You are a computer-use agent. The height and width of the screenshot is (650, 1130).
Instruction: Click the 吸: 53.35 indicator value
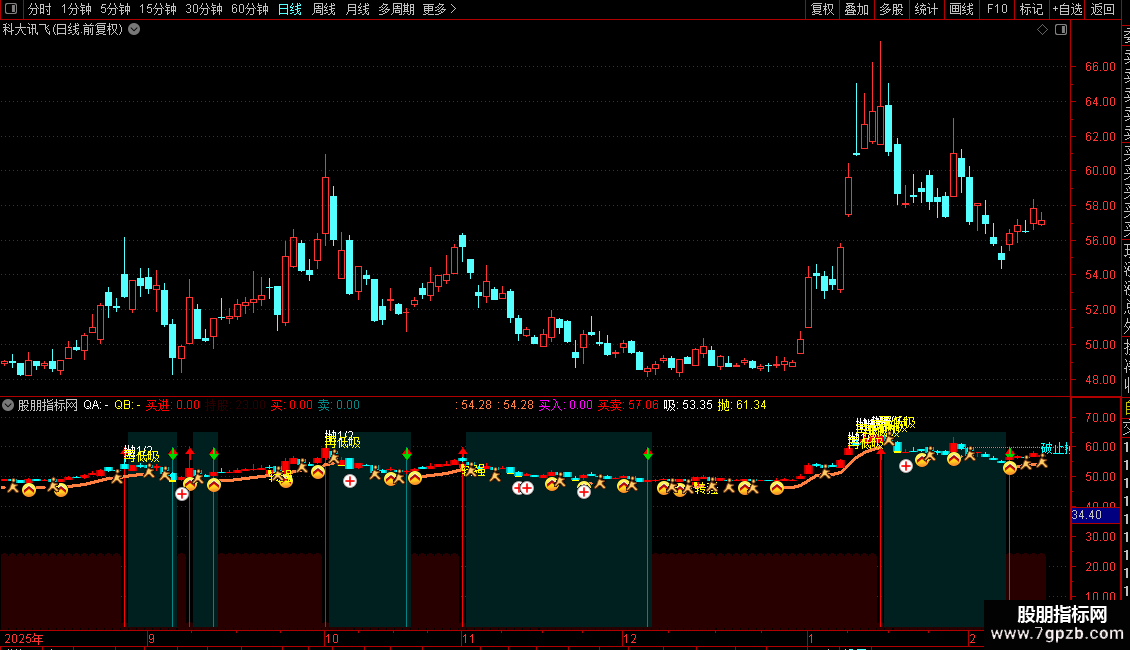(x=688, y=405)
